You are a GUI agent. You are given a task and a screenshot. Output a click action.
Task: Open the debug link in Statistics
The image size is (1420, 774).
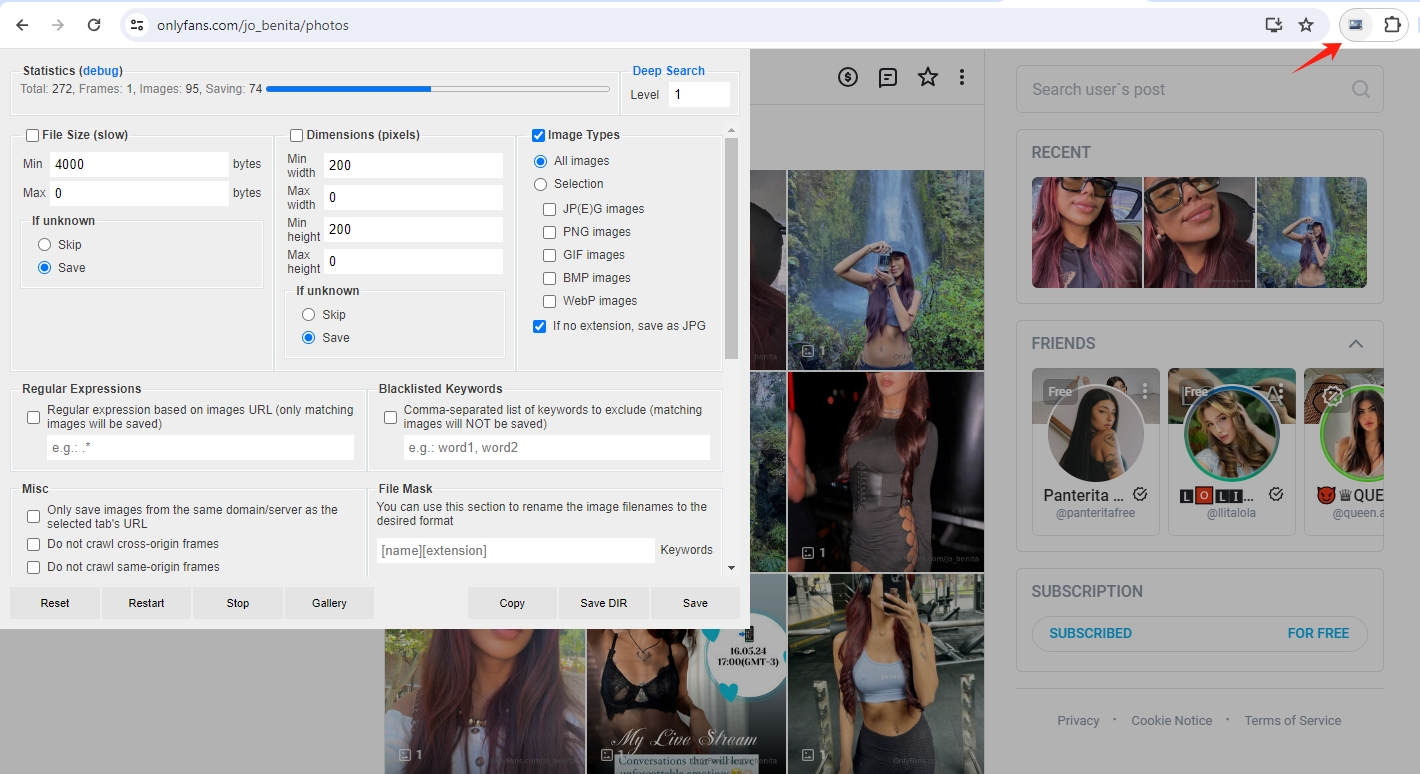coord(101,71)
